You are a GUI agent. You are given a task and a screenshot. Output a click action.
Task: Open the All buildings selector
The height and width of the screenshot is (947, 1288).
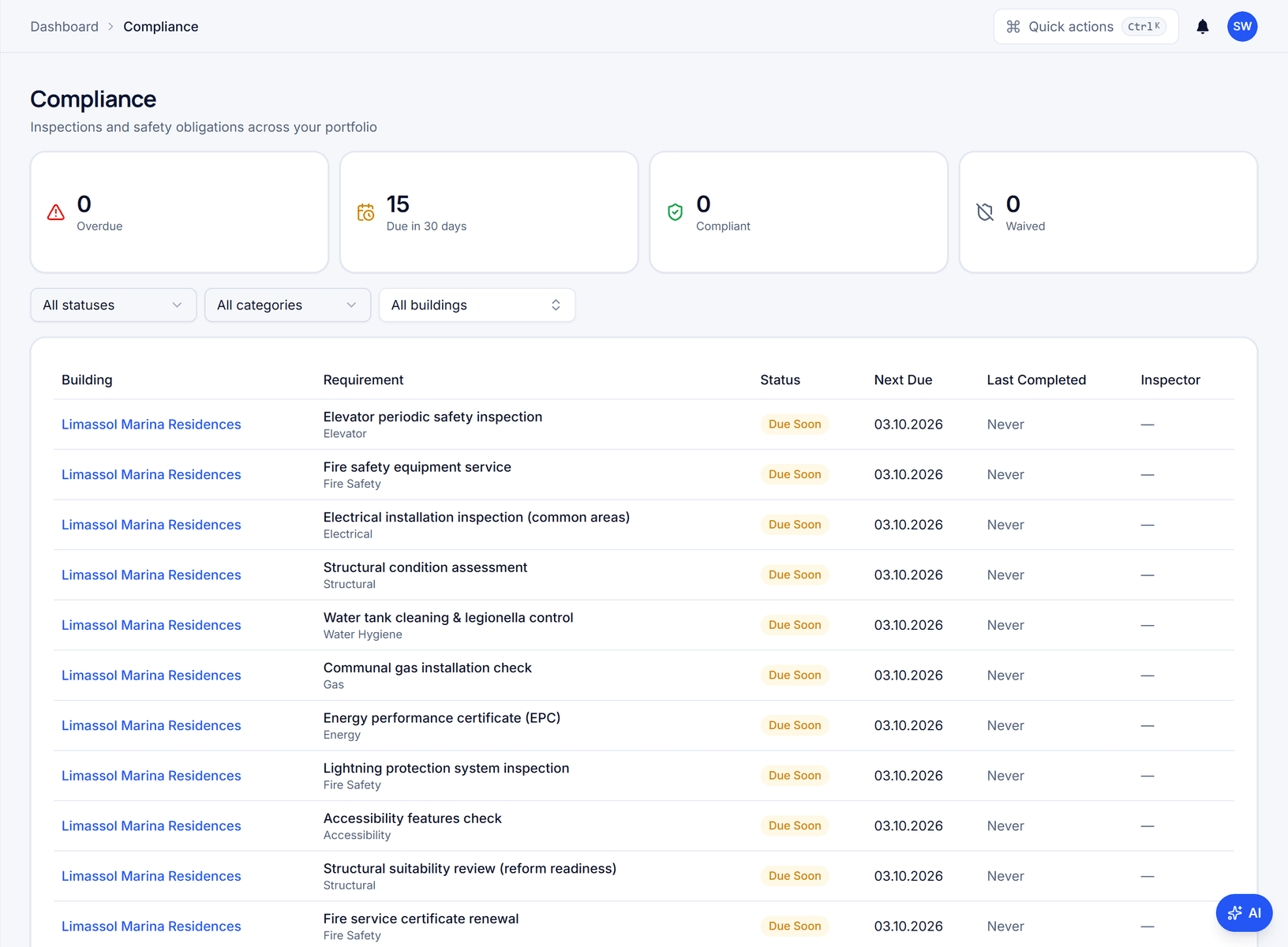pos(477,305)
